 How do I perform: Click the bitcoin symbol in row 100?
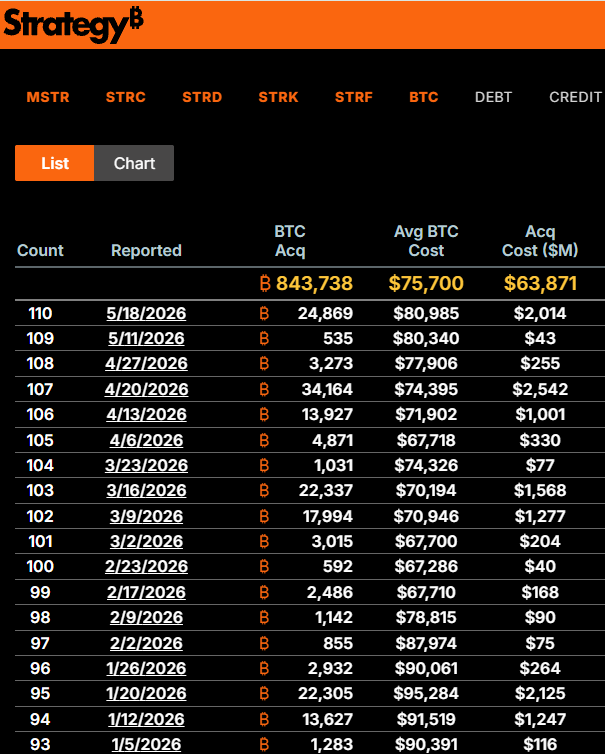pyautogui.click(x=264, y=566)
